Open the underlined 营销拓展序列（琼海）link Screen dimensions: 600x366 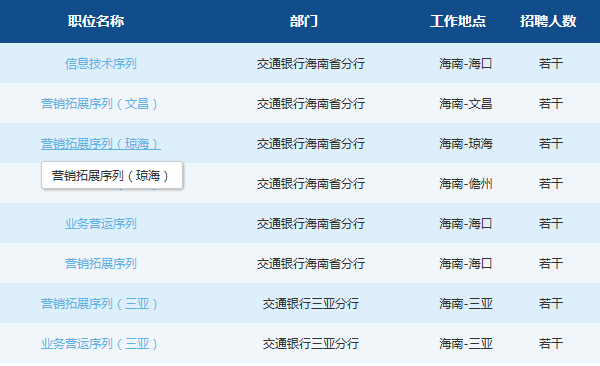(x=101, y=144)
